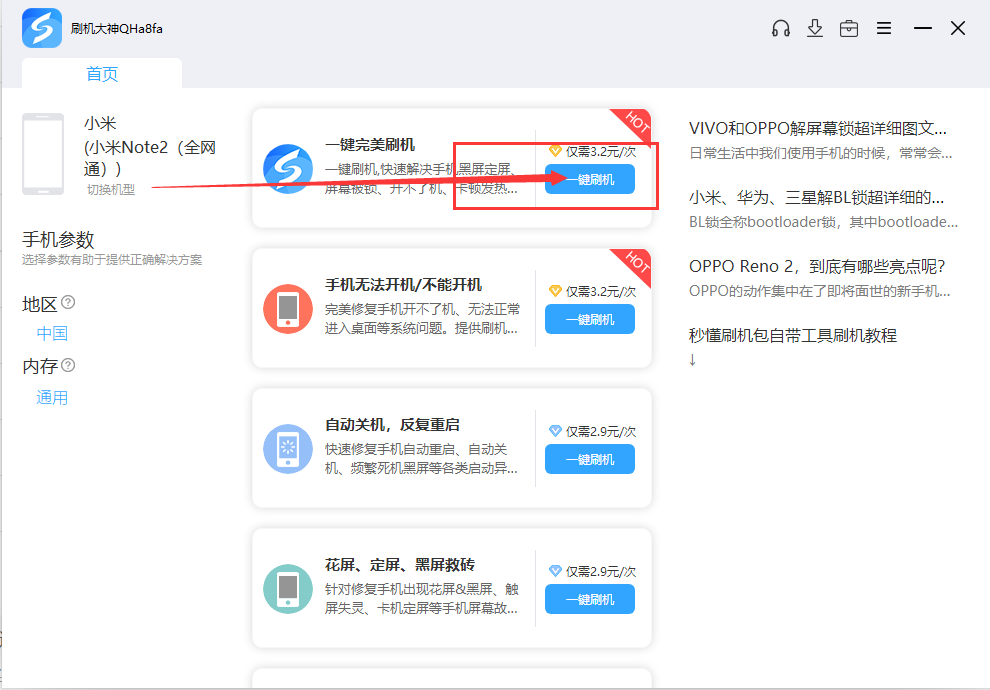Click the price 仅需2.9元/次 in 自动关机 card
The width and height of the screenshot is (990, 690).
pos(600,432)
